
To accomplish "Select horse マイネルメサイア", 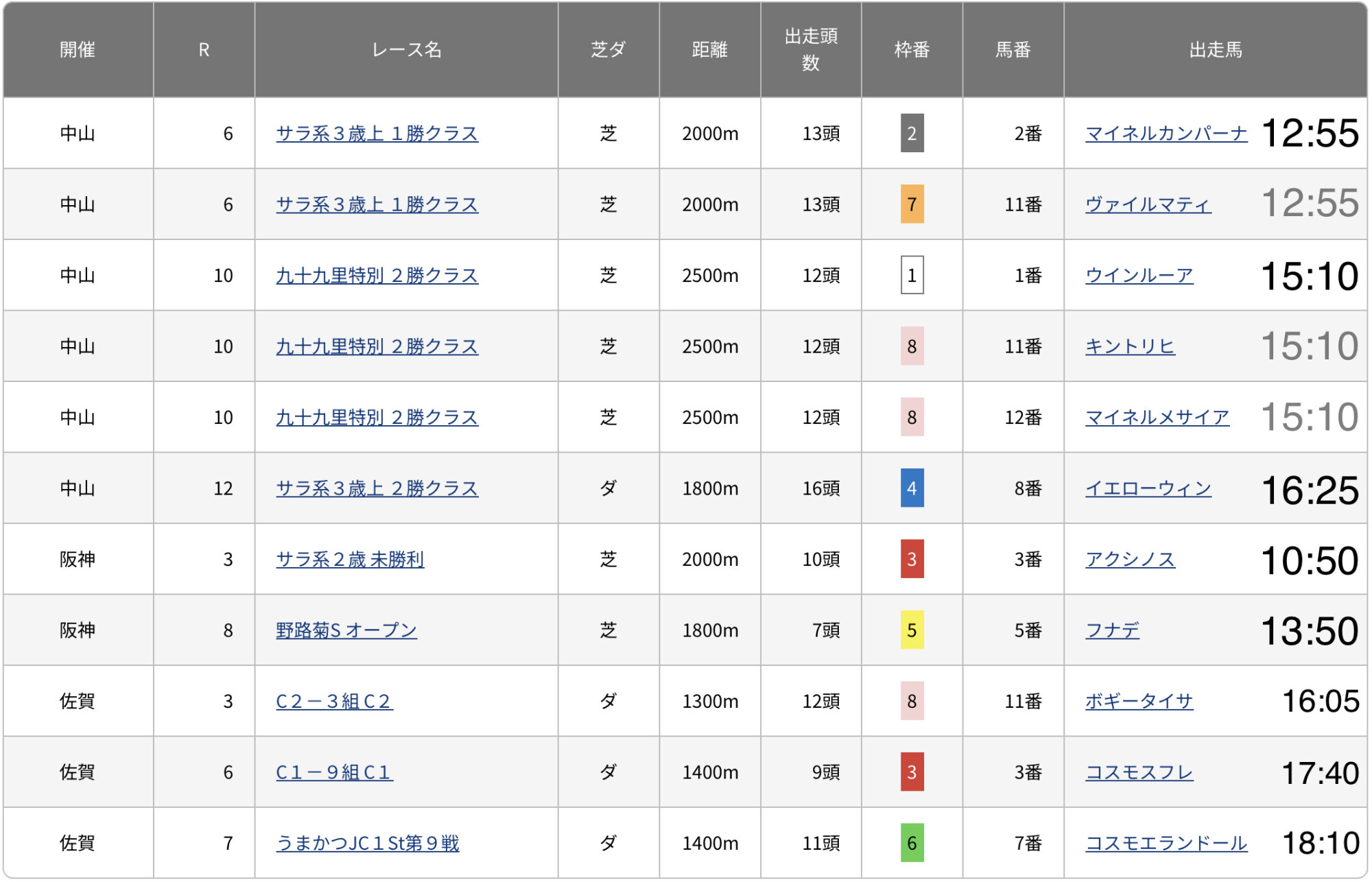I will coord(1157,417).
